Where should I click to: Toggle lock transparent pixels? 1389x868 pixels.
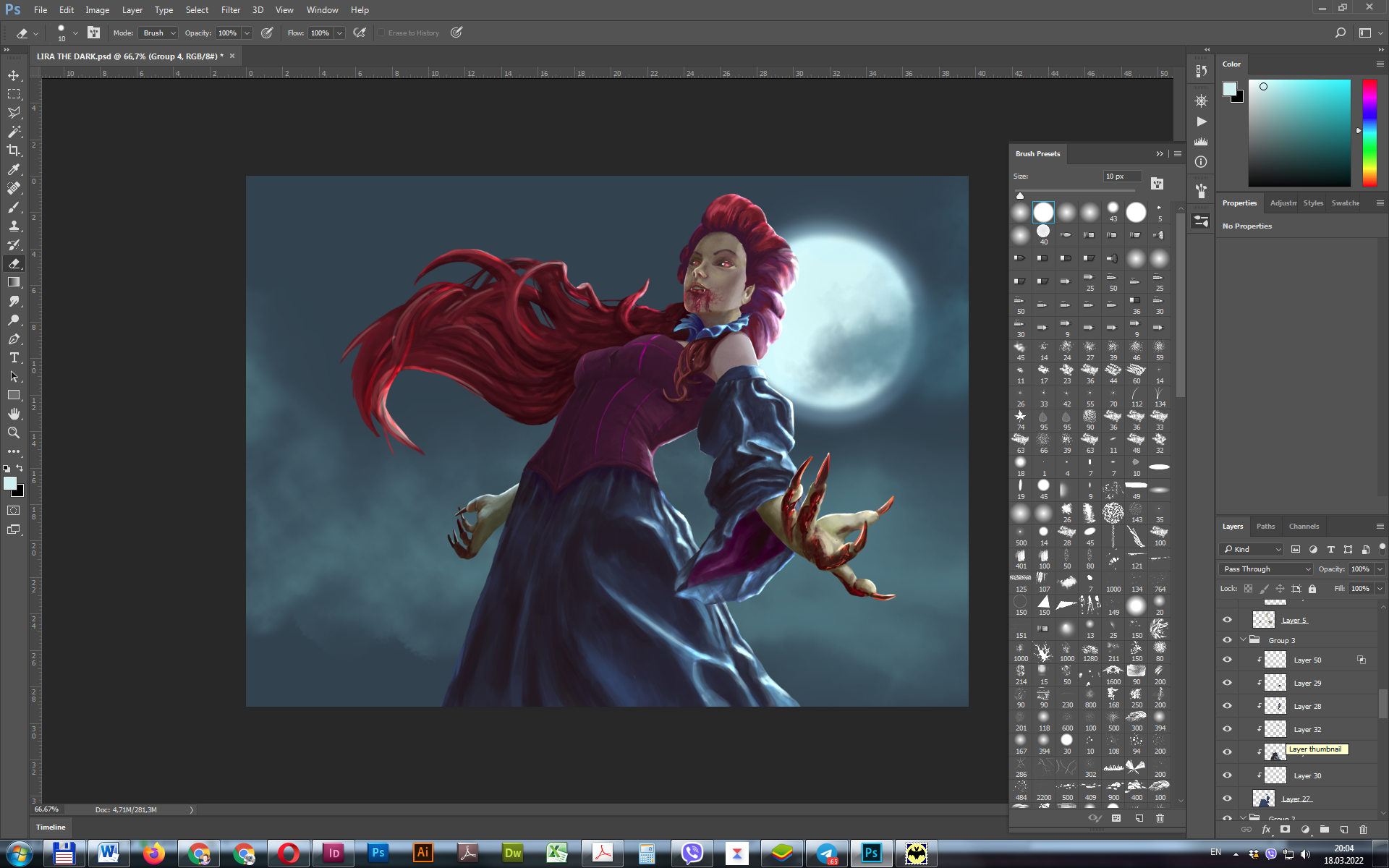1248,589
